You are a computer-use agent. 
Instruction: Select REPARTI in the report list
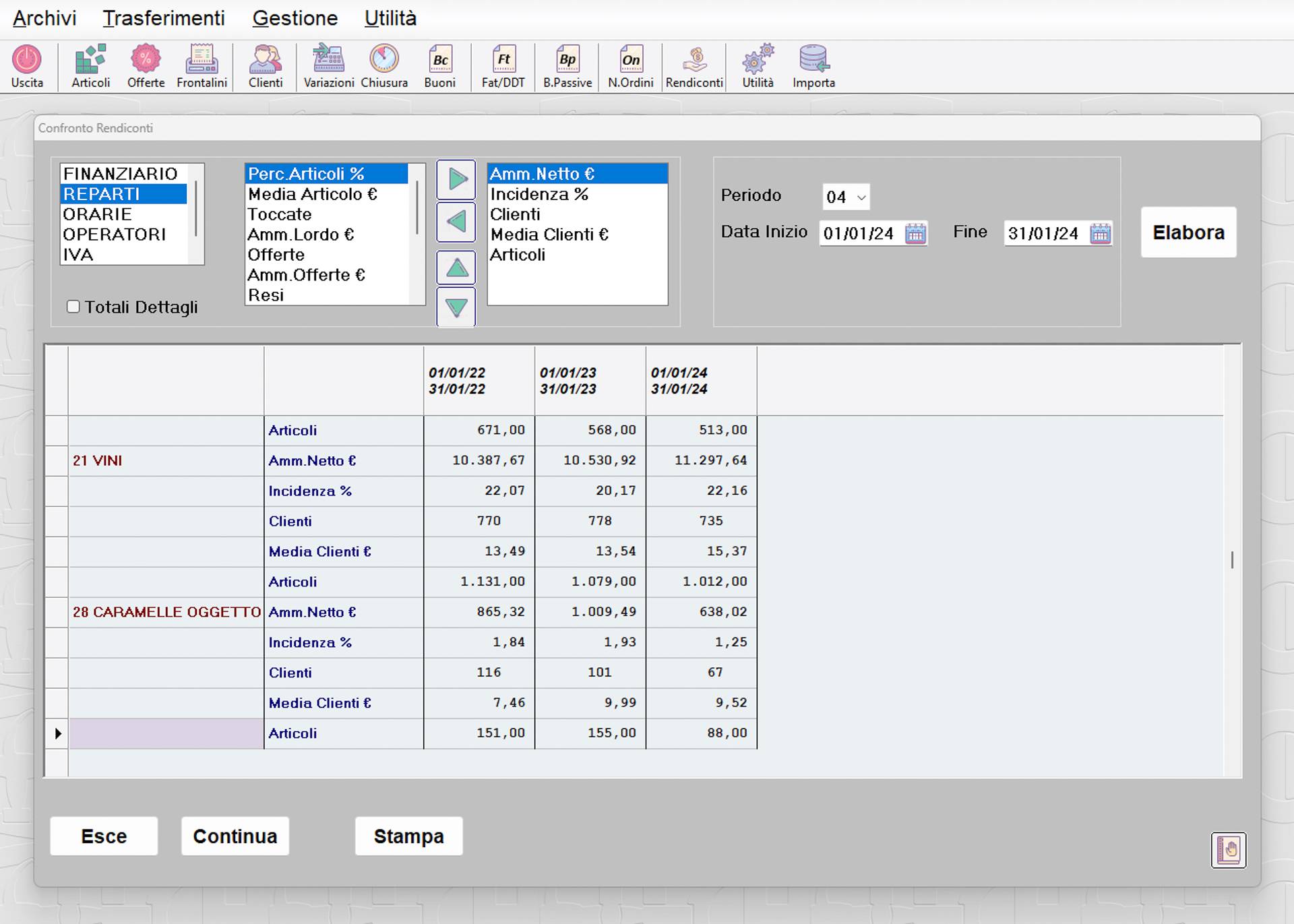pyautogui.click(x=123, y=194)
